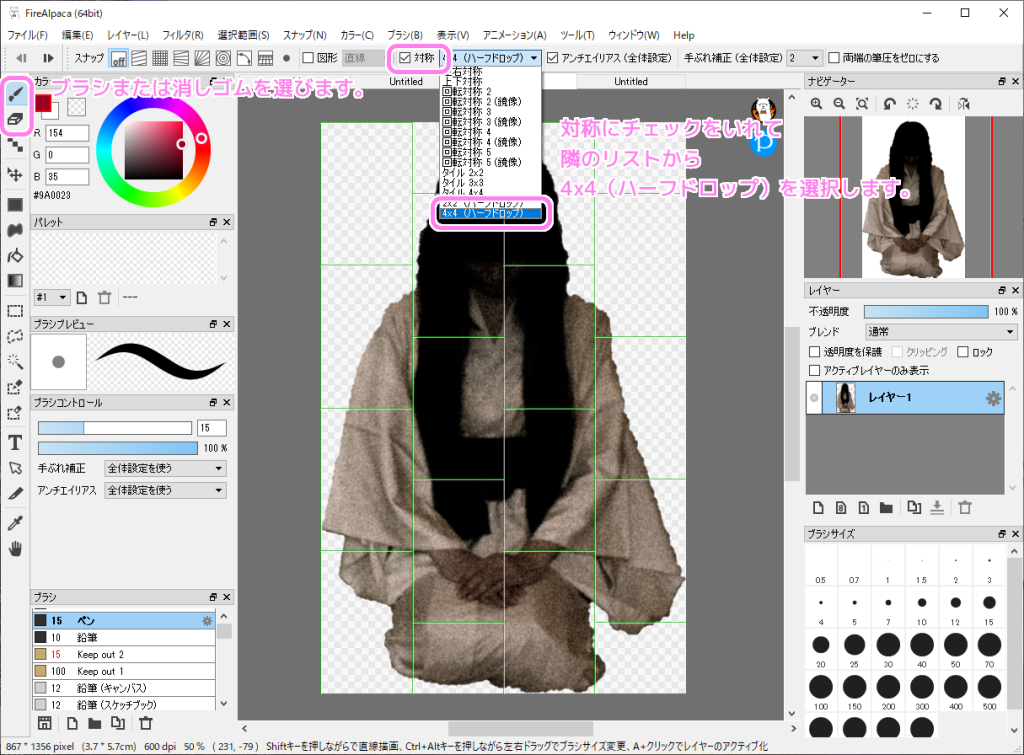Adjust the 不透明度 opacity slider
Image resolution: width=1024 pixels, height=755 pixels.
tap(925, 311)
